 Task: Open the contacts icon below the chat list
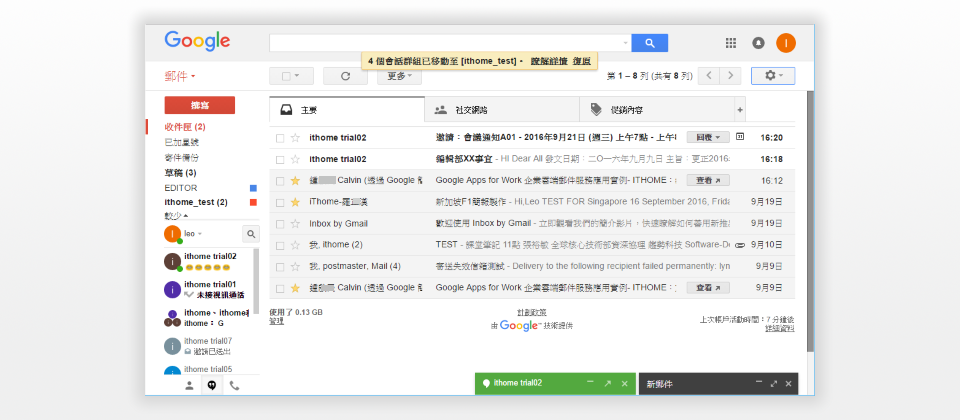[189, 386]
